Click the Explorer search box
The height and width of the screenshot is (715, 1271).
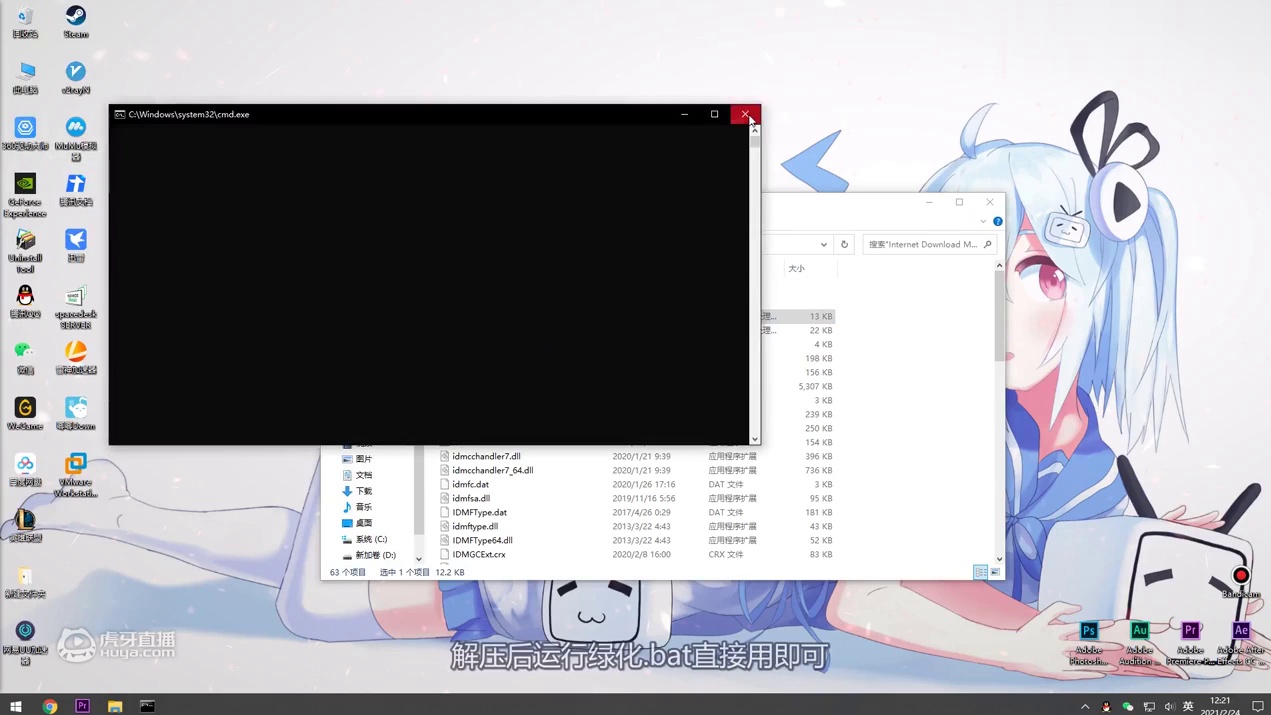[929, 244]
